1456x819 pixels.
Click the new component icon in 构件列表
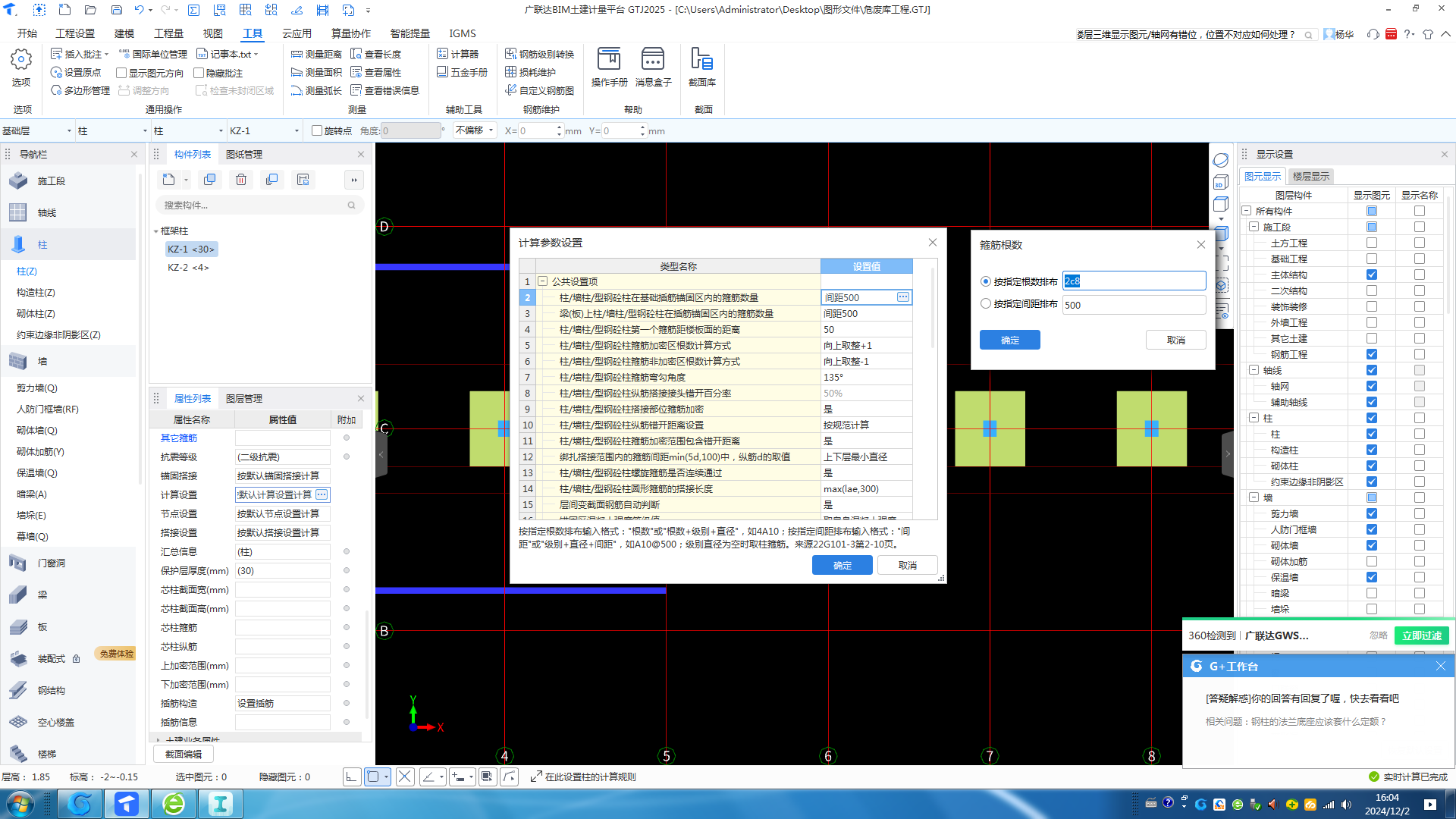coord(168,180)
